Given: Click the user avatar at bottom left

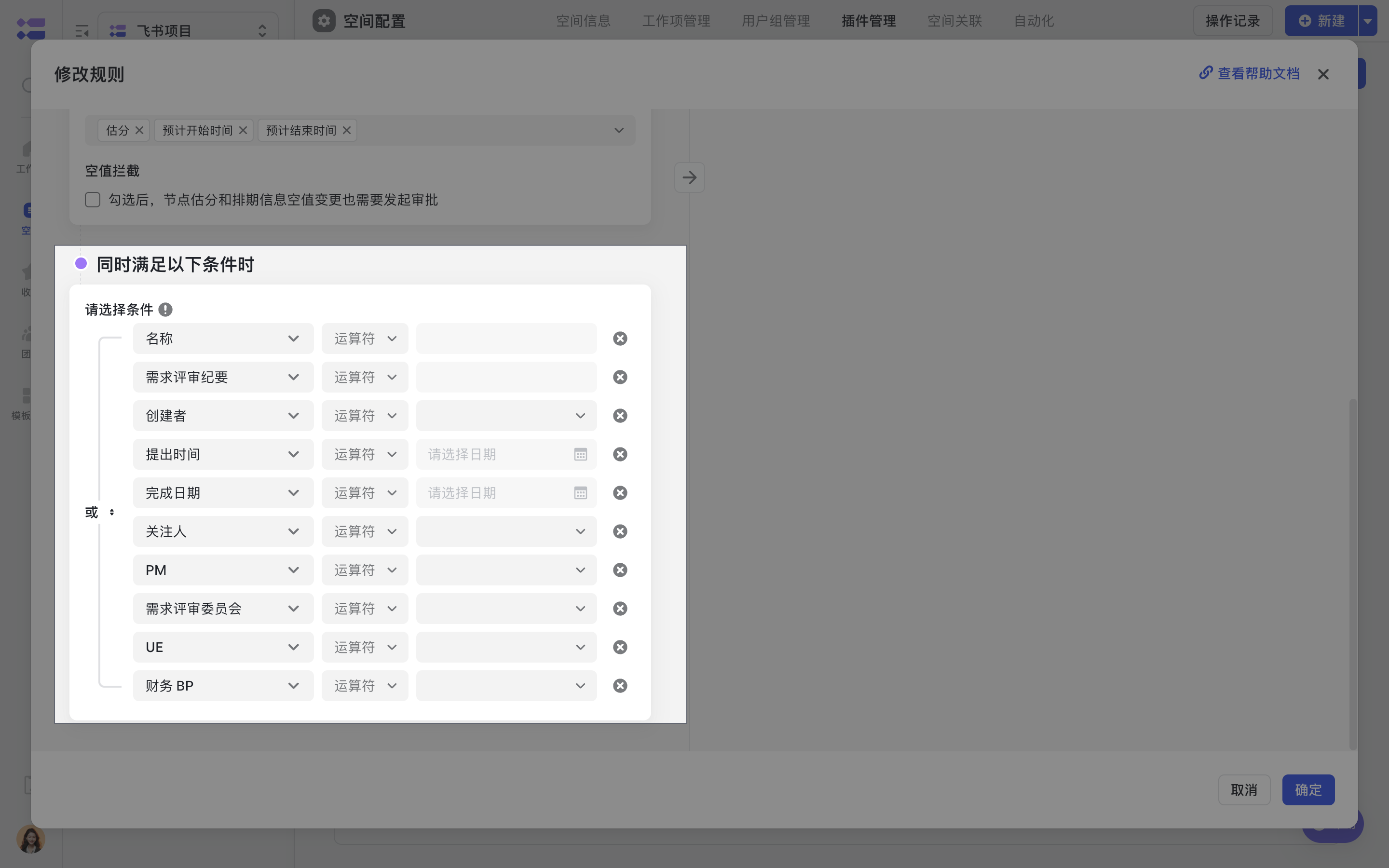Looking at the screenshot, I should click(x=30, y=839).
